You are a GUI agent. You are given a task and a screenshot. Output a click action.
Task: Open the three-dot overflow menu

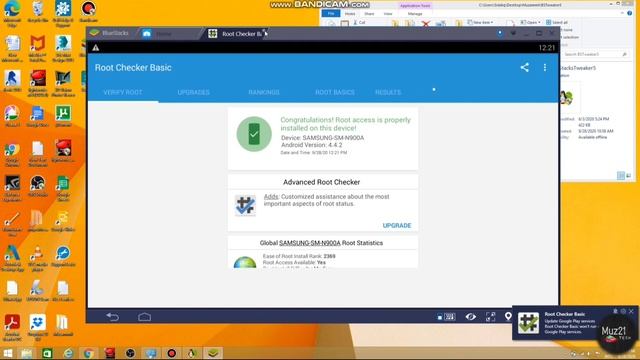pos(545,68)
